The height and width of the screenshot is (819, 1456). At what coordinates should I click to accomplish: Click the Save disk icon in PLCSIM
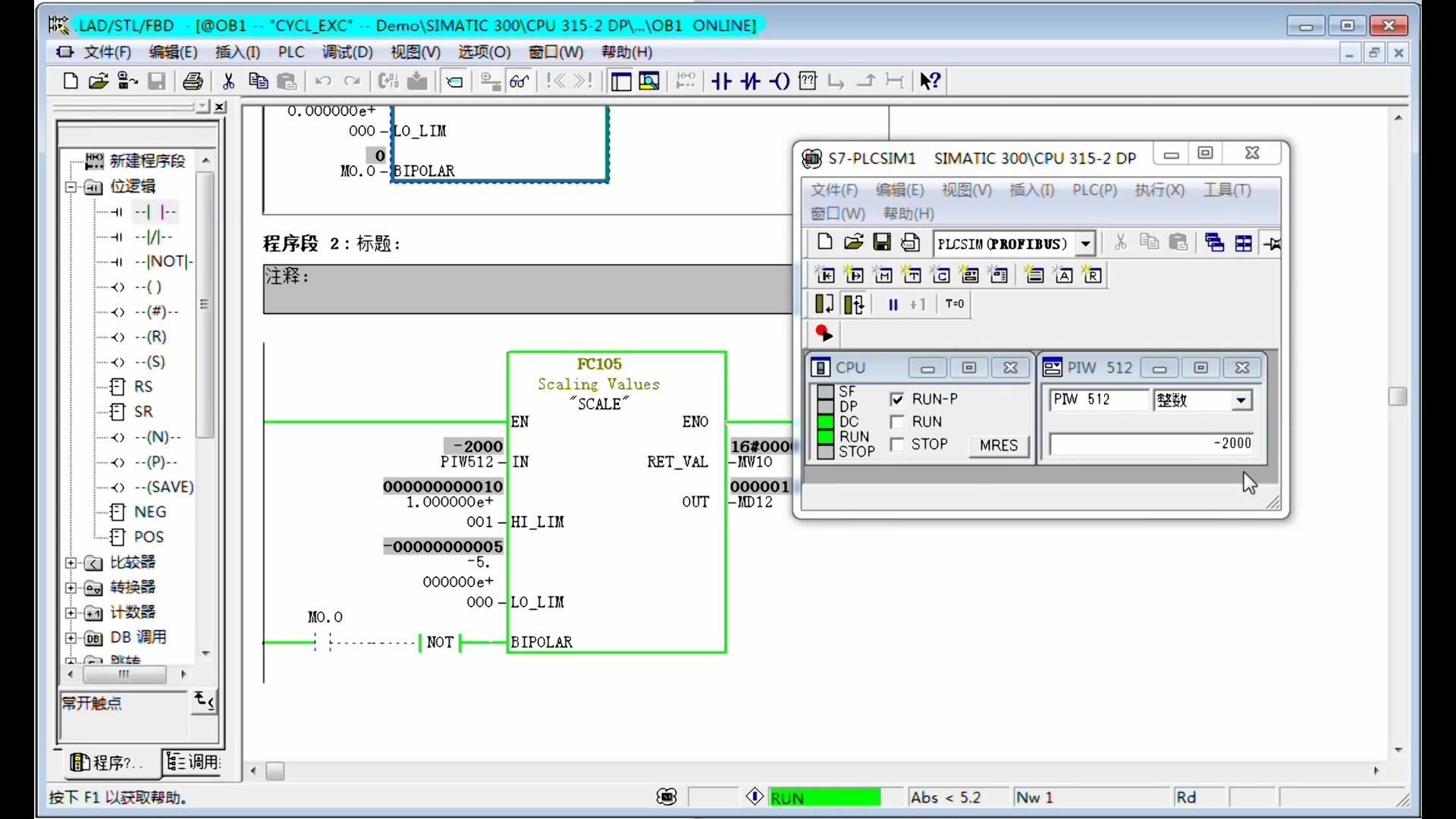[882, 243]
